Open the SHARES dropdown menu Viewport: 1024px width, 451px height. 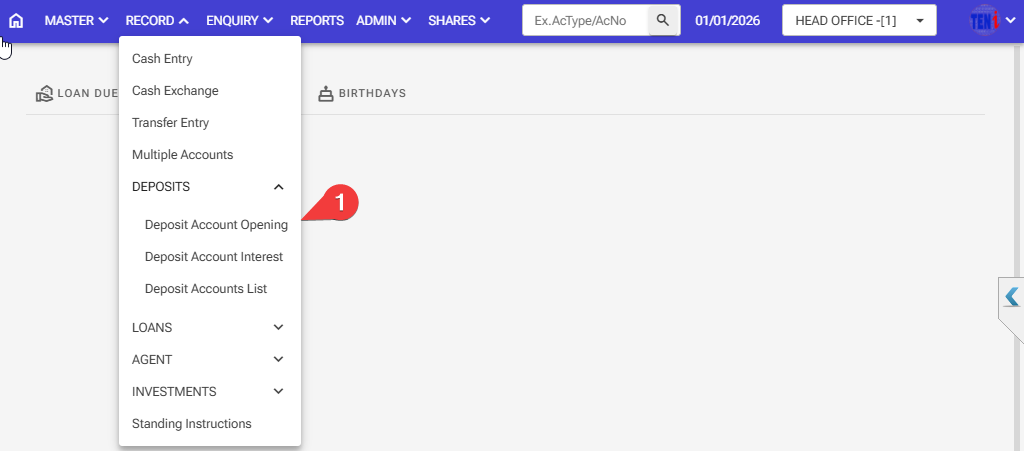point(459,20)
